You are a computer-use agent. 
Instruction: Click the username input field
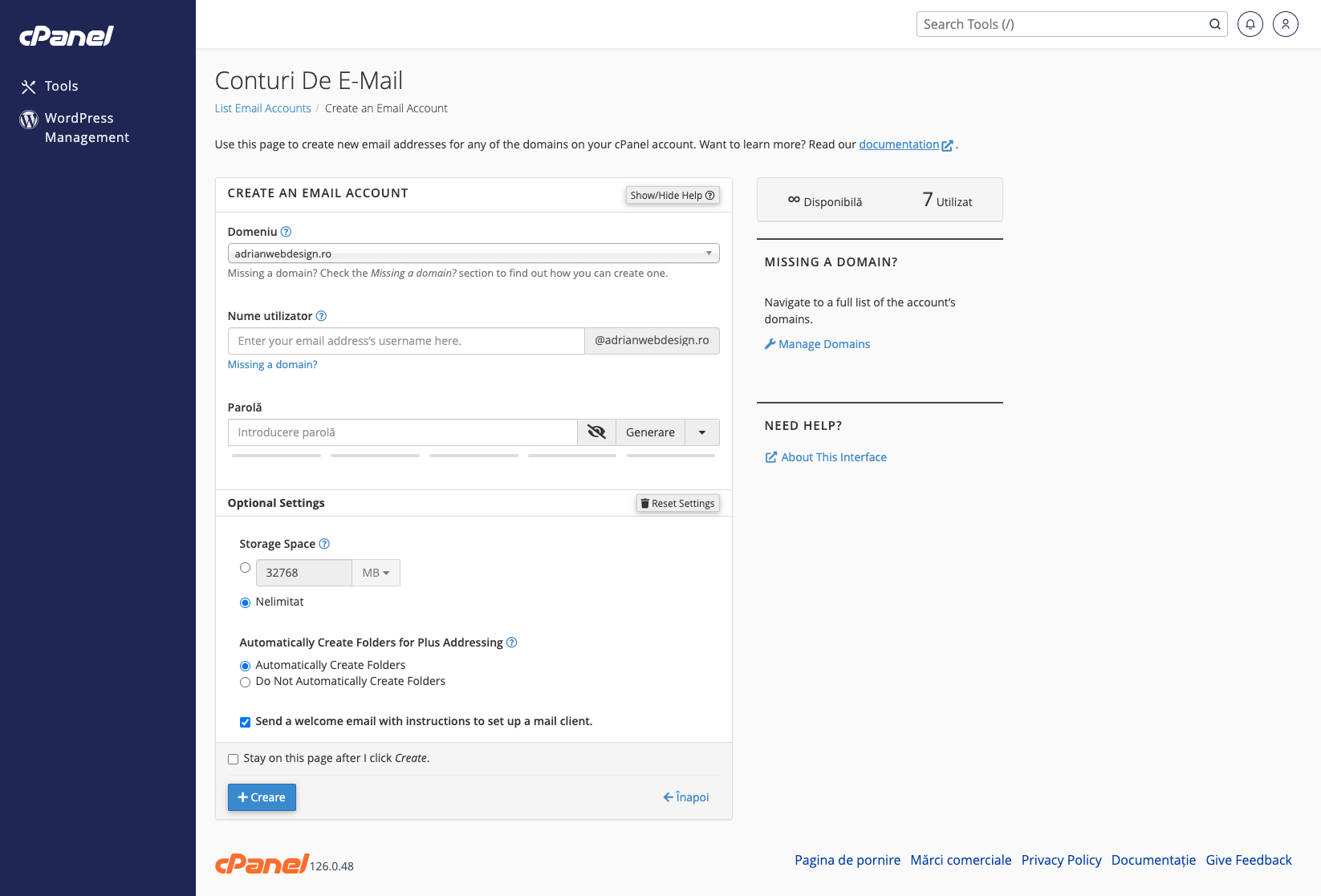(x=406, y=341)
